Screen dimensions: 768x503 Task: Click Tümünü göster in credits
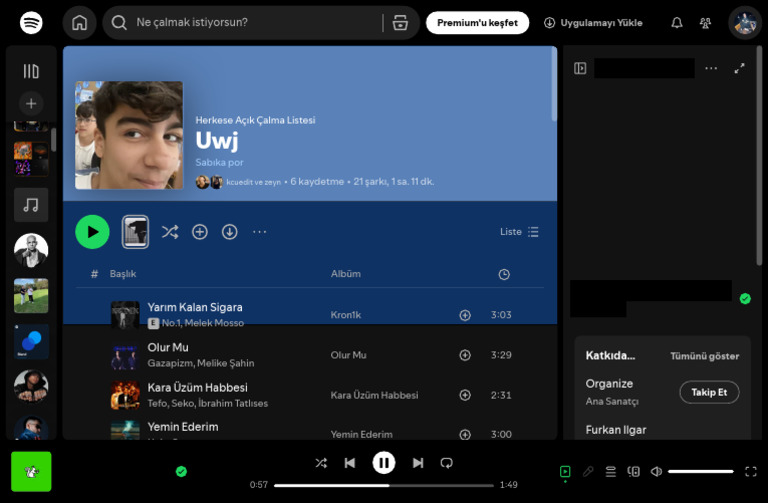click(x=704, y=356)
